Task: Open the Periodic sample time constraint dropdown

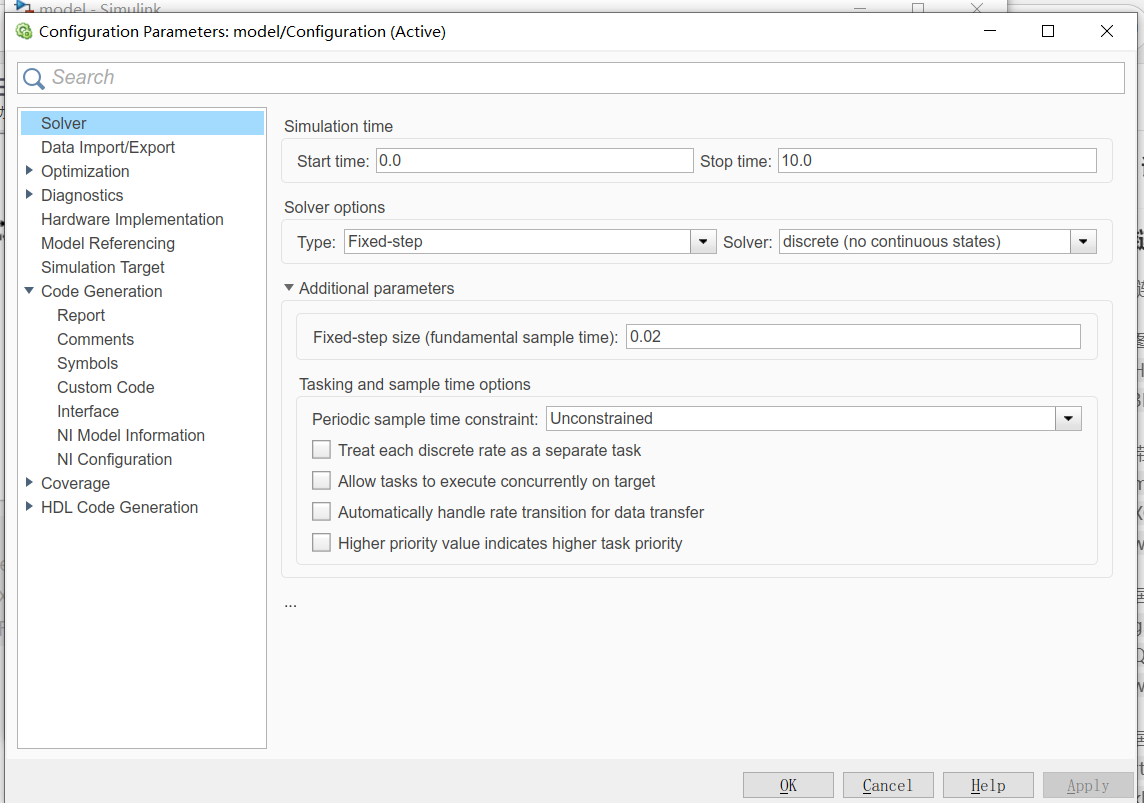Action: point(1068,418)
